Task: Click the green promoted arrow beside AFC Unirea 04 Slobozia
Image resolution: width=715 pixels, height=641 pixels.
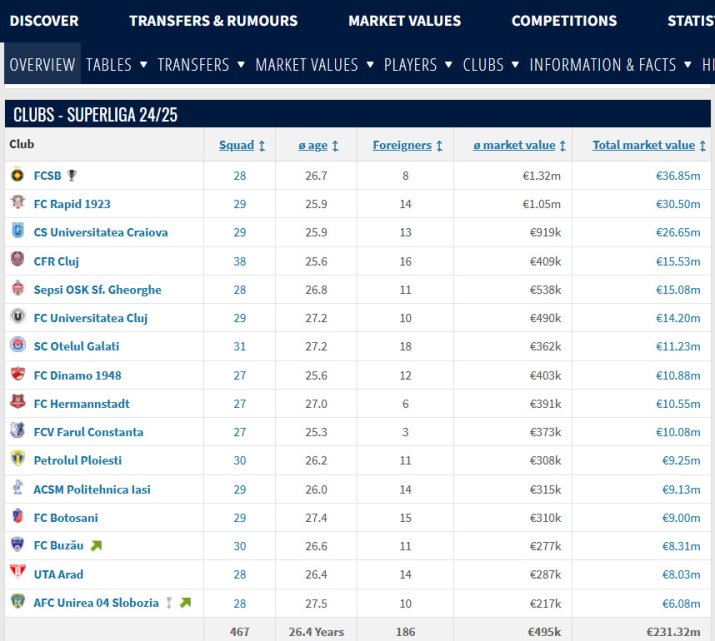Action: (x=185, y=603)
